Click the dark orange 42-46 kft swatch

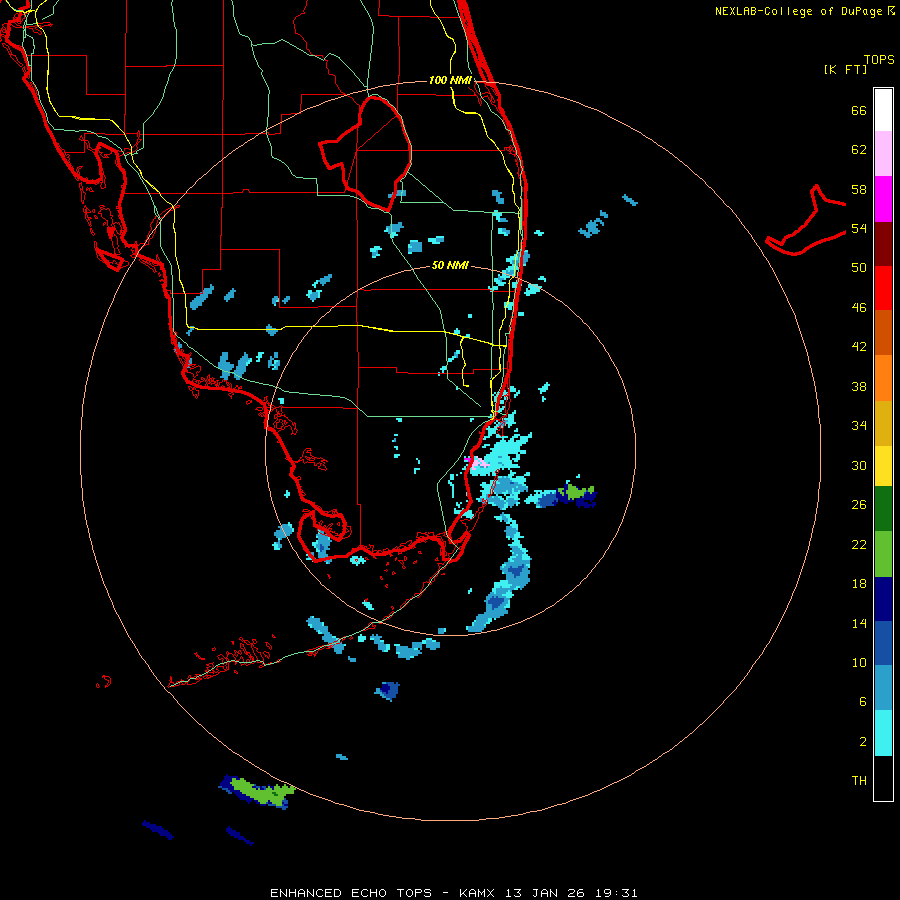[883, 333]
